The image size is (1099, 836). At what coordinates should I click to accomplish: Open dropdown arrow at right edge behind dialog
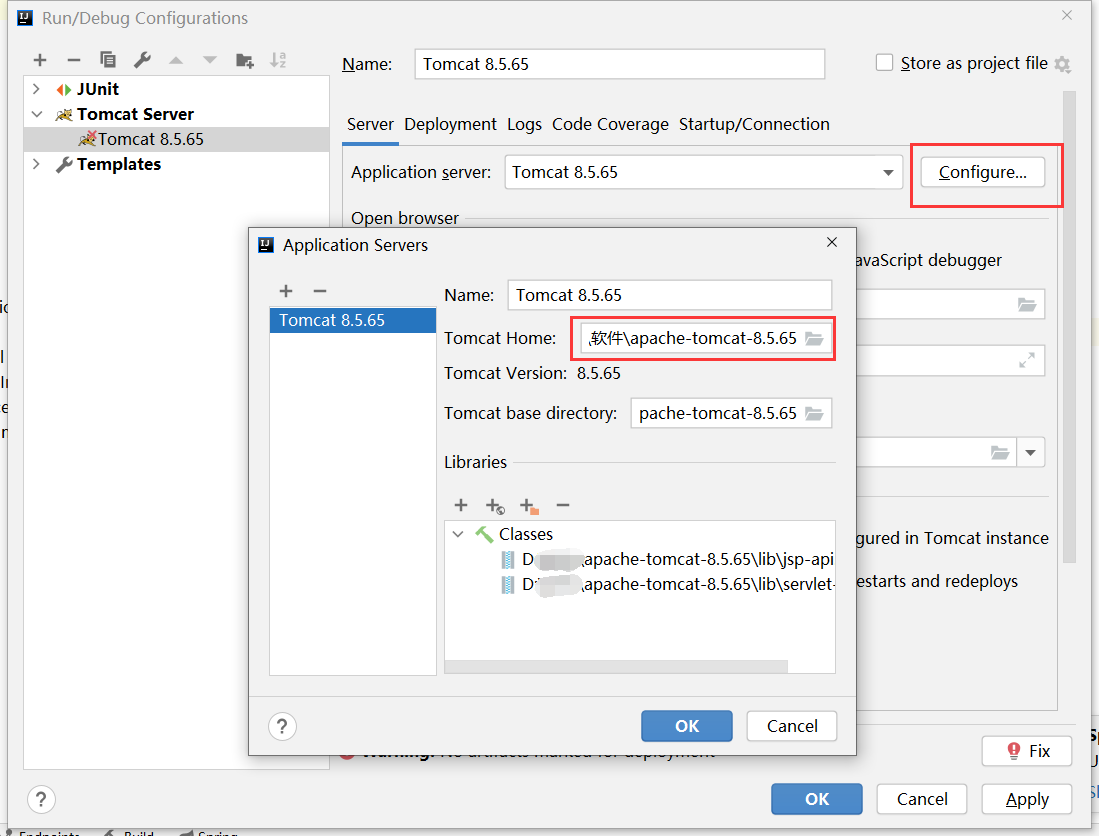click(1030, 453)
